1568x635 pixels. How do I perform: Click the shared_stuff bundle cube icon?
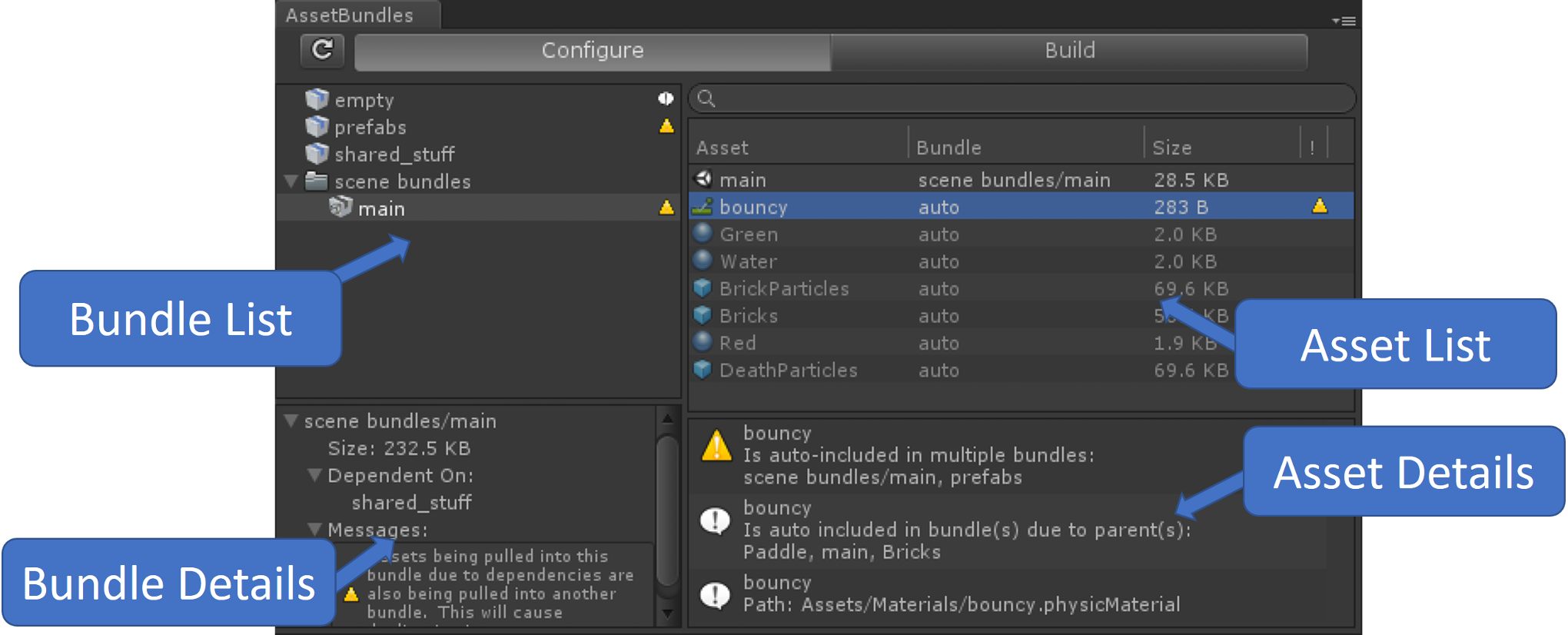[x=317, y=154]
